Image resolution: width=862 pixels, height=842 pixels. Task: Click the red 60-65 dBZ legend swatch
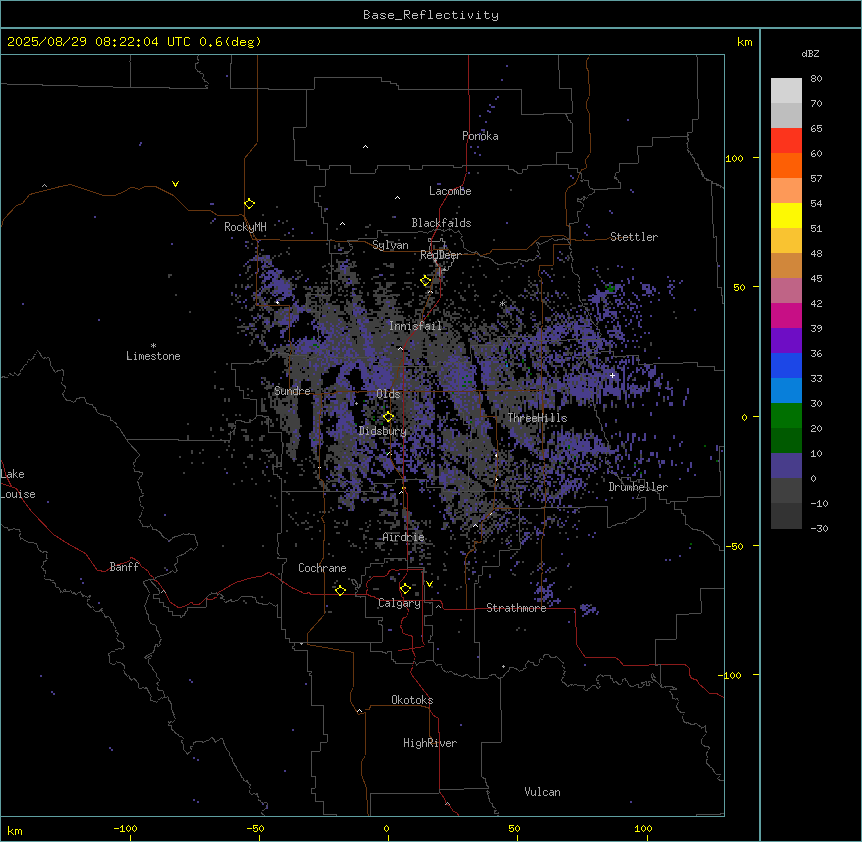tap(786, 141)
